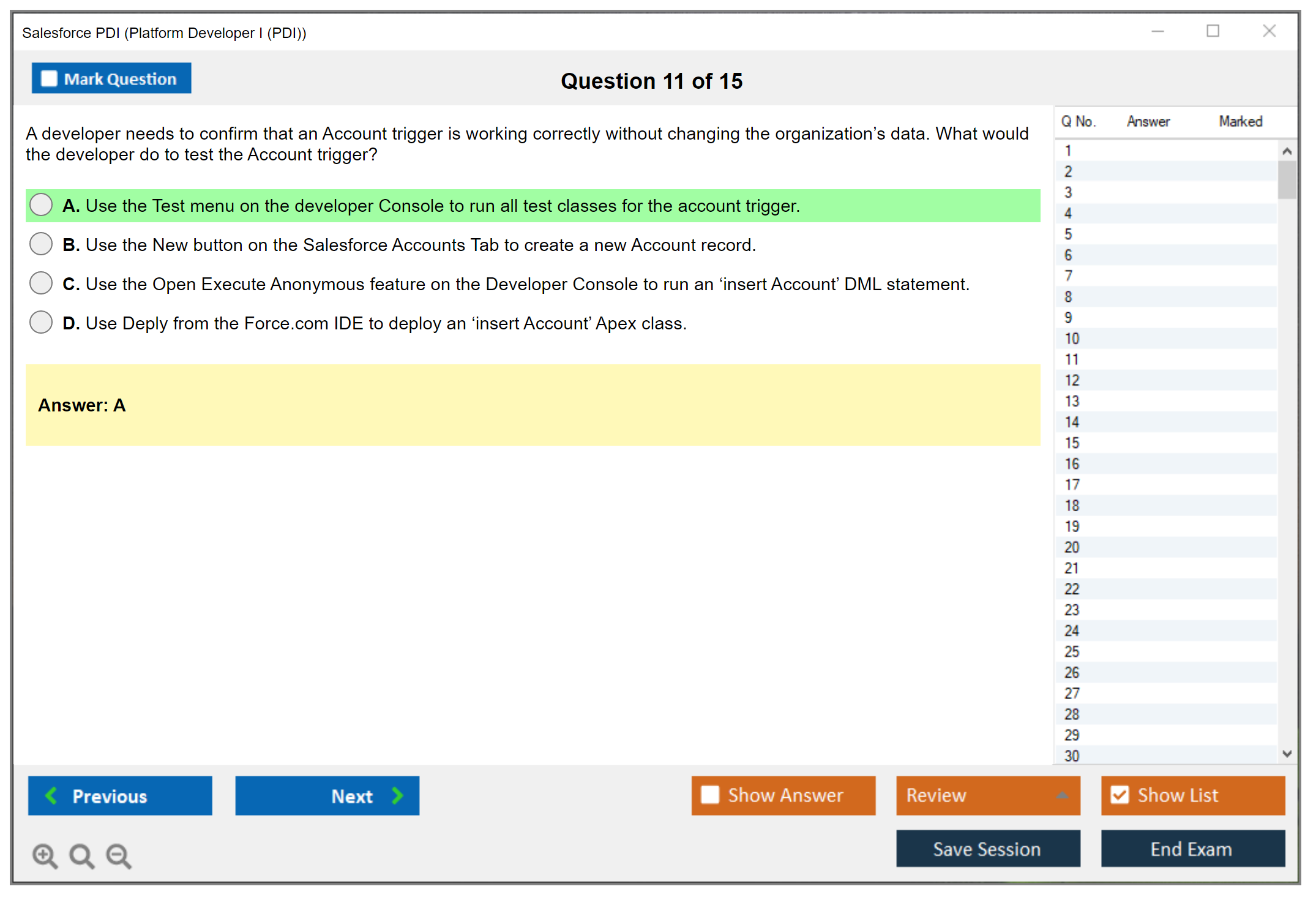Click the zoom in magnifier icon
Viewport: 1316px width, 900px height.
[x=45, y=855]
